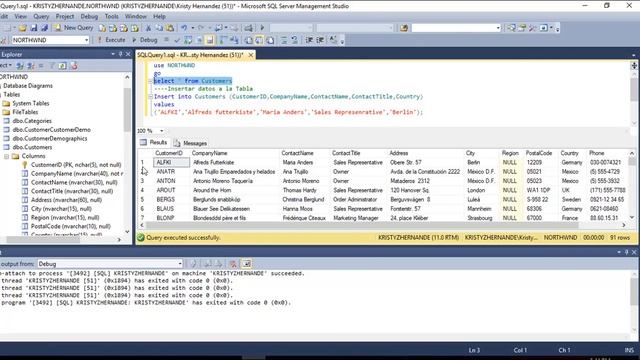Open the Help menu

159,16
